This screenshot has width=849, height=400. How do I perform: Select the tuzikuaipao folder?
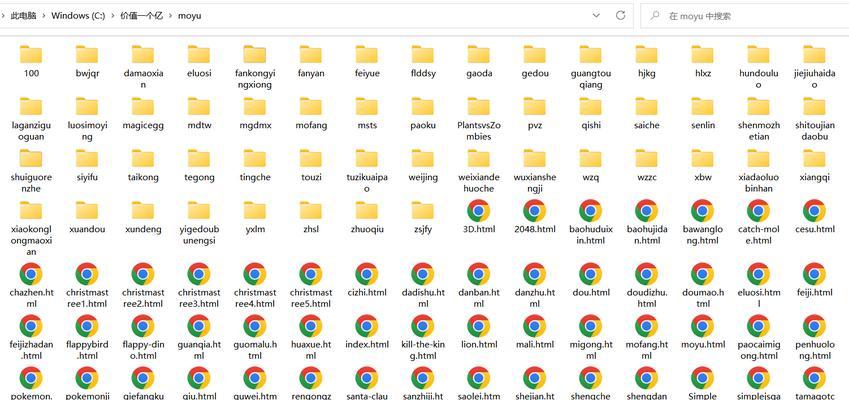click(x=367, y=158)
